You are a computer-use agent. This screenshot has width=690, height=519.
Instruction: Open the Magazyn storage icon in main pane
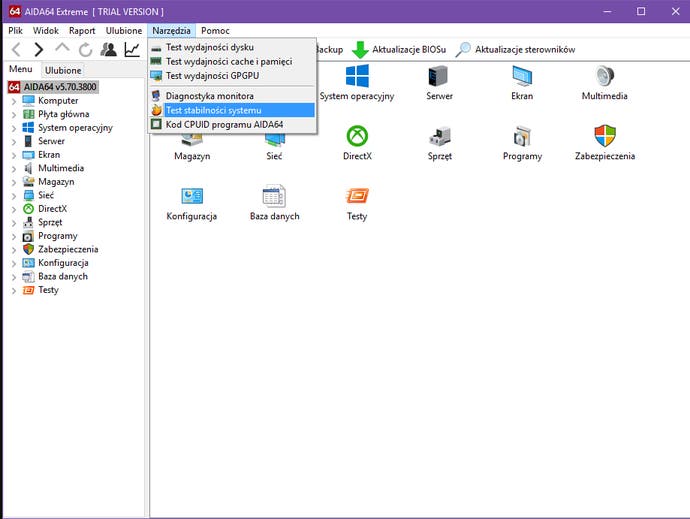tap(192, 140)
